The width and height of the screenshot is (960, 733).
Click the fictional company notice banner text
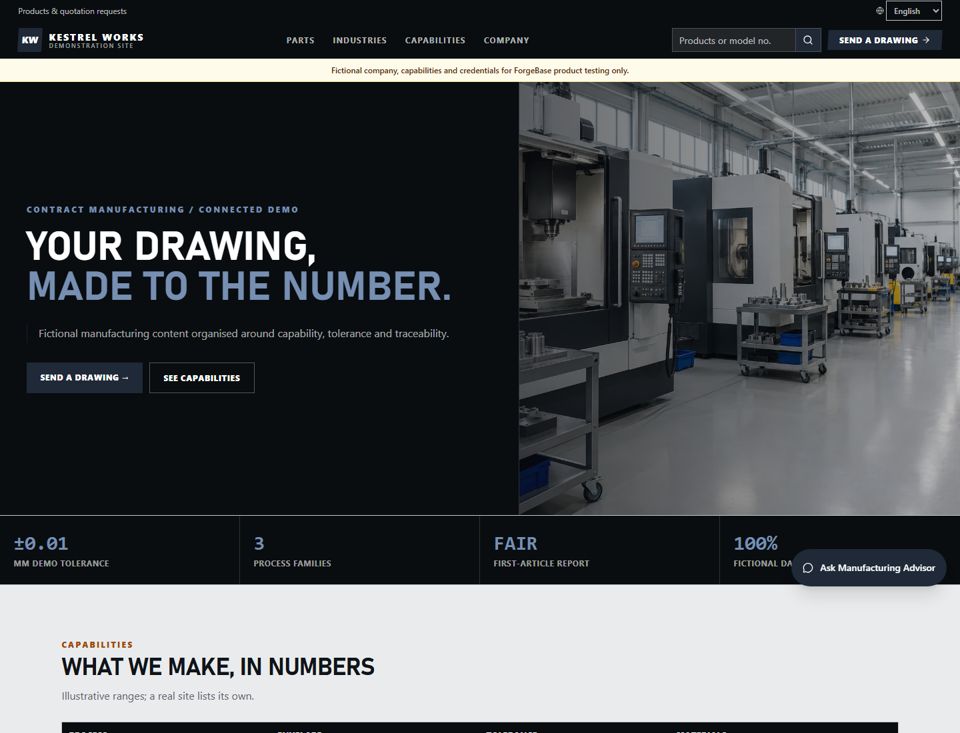[x=480, y=70]
